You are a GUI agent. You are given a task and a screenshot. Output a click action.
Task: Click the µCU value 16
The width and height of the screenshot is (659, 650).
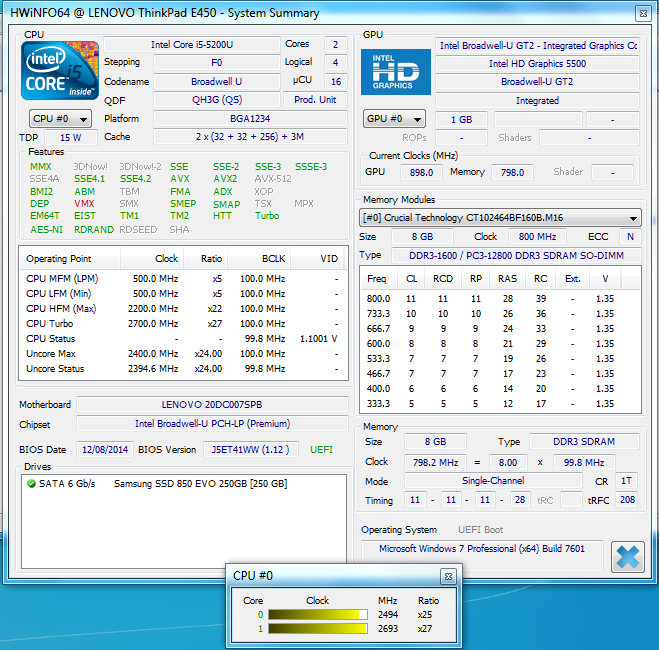336,82
